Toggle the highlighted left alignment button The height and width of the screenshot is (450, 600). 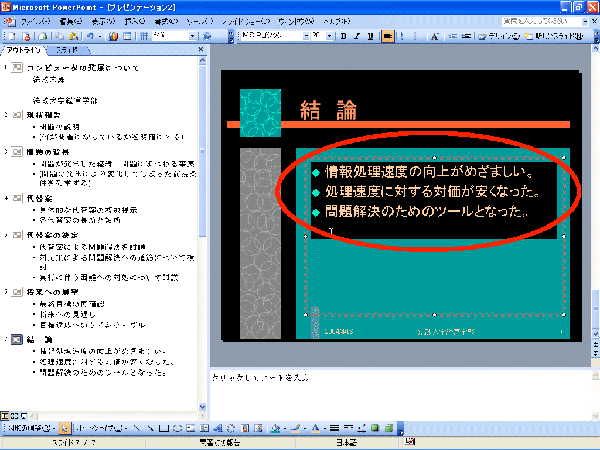pyautogui.click(x=388, y=36)
